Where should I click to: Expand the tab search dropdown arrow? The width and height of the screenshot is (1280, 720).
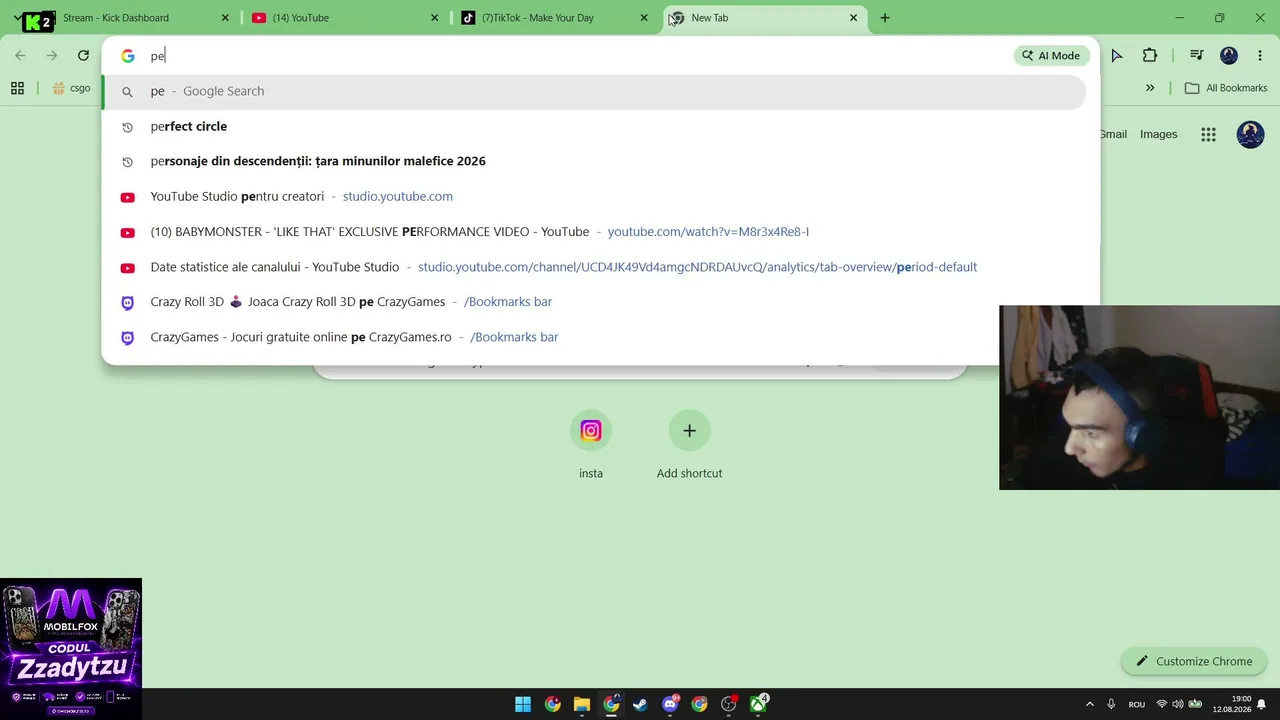click(x=17, y=18)
